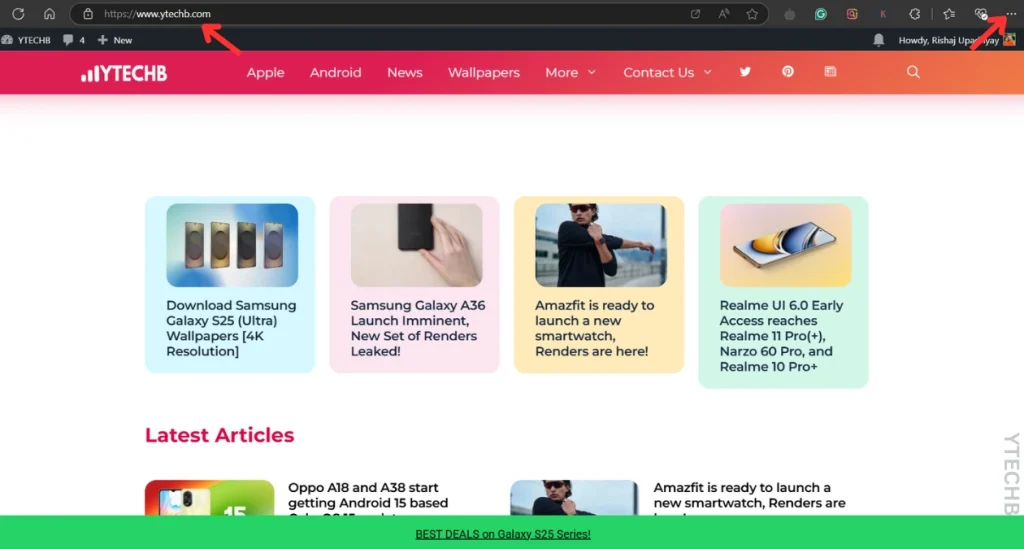1024x549 pixels.
Task: Open the Favorites list icon
Action: click(x=950, y=14)
